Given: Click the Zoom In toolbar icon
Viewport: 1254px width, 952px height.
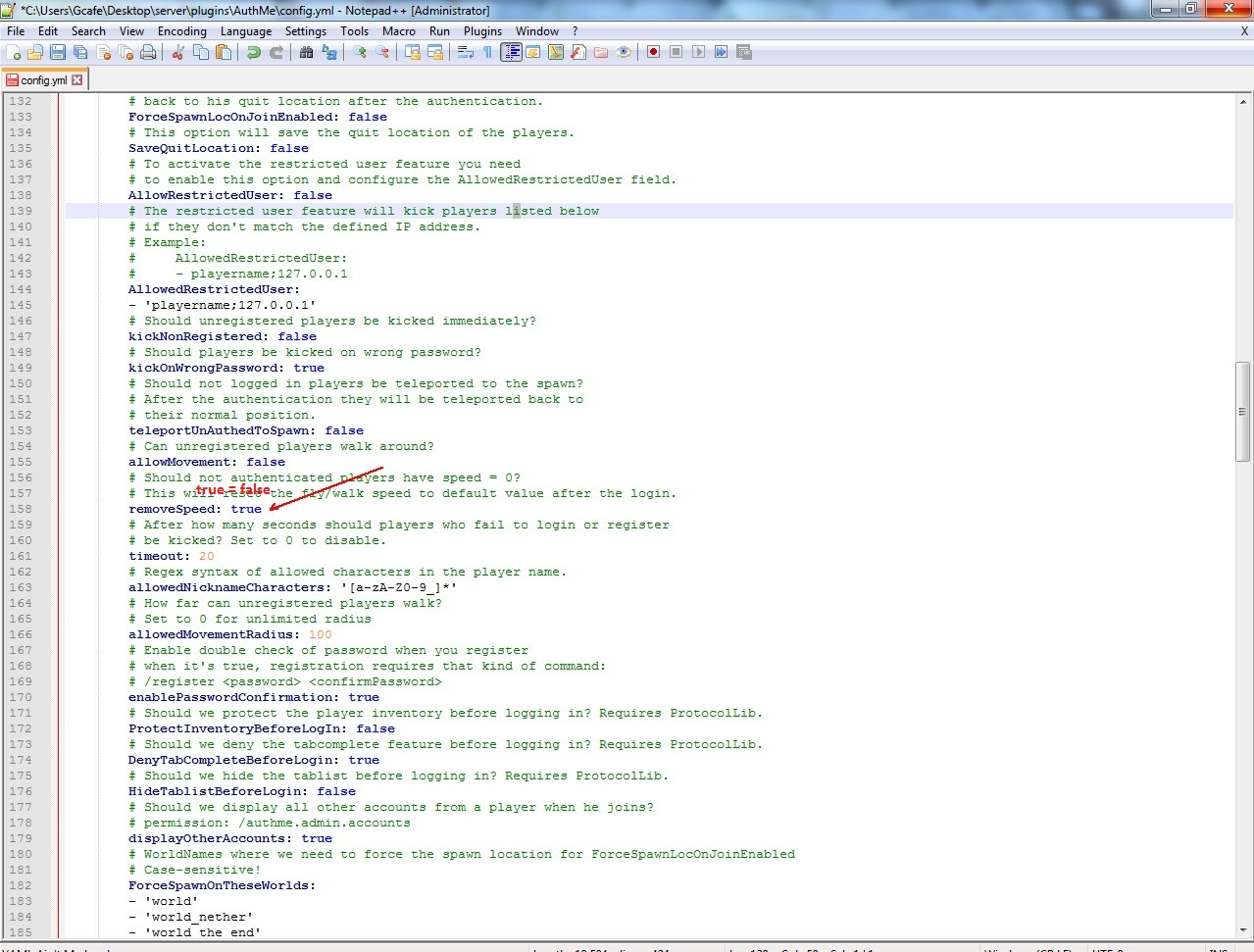Looking at the screenshot, I should pos(360,52).
